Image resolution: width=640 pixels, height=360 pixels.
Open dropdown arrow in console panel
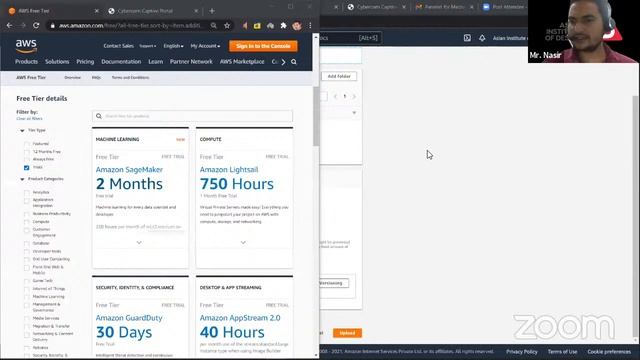pos(354,113)
